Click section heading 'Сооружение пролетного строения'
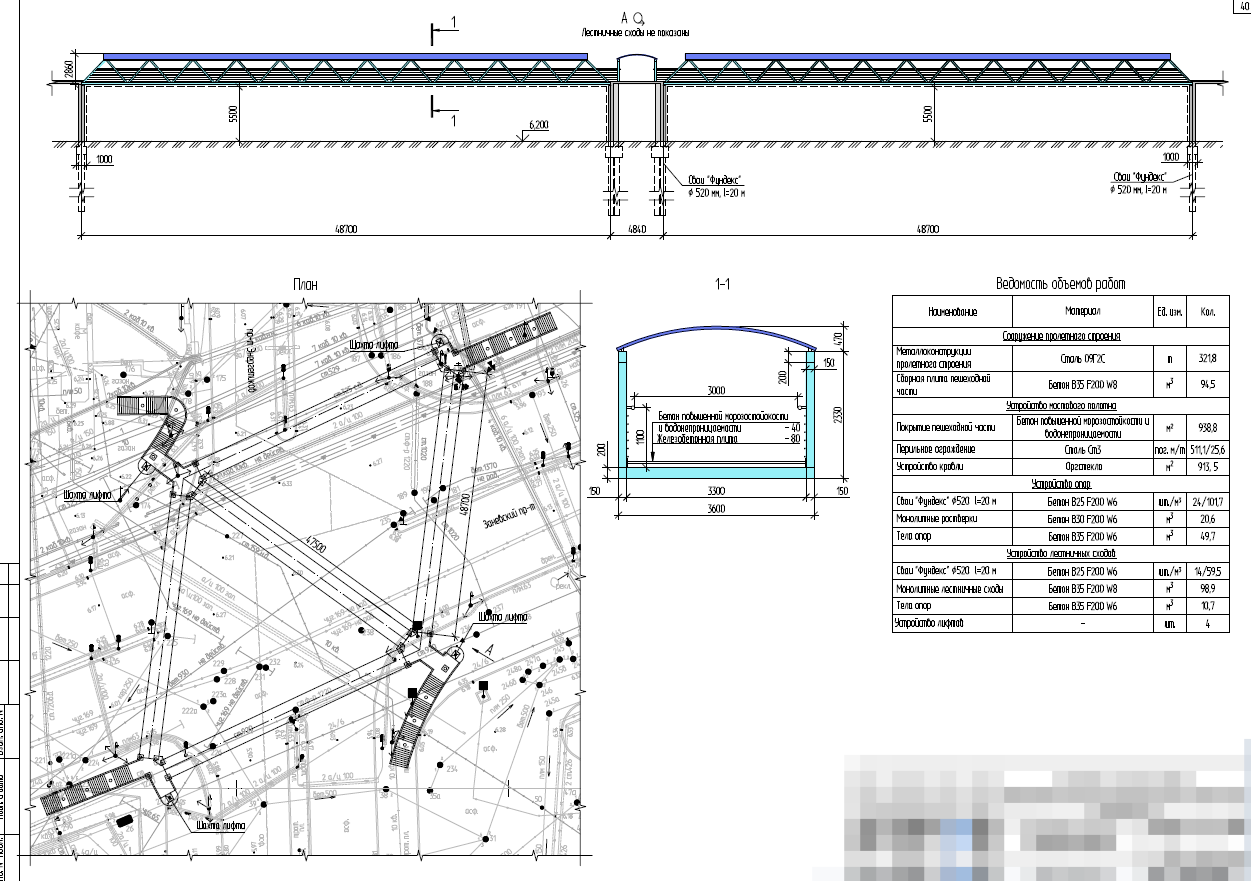The width and height of the screenshot is (1251, 881). (x=1061, y=337)
